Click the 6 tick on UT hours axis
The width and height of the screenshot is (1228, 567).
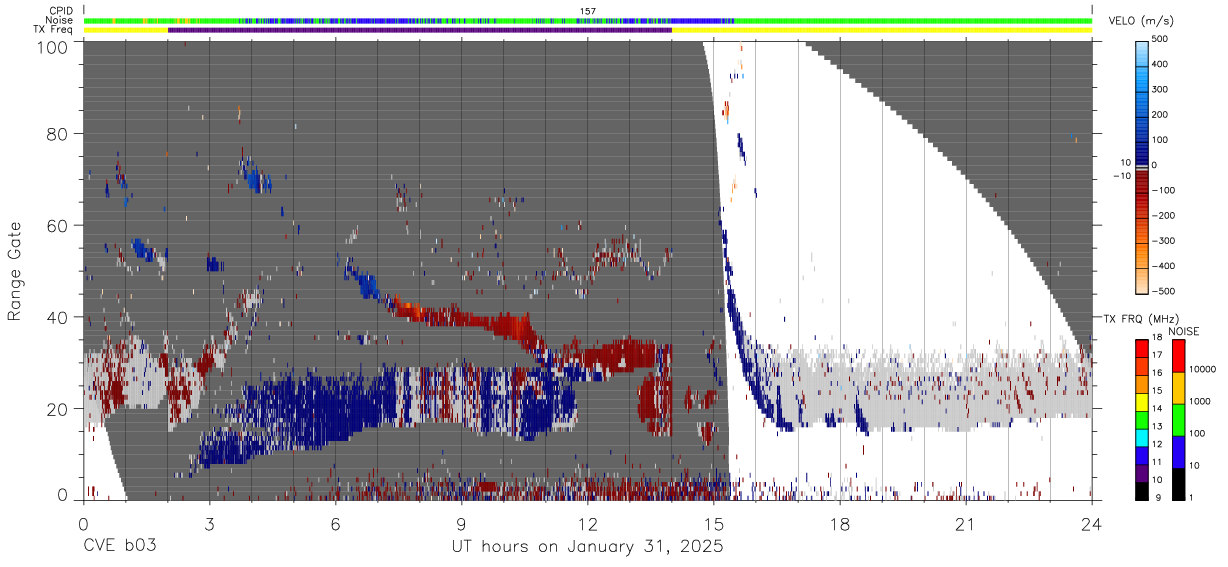[x=336, y=524]
